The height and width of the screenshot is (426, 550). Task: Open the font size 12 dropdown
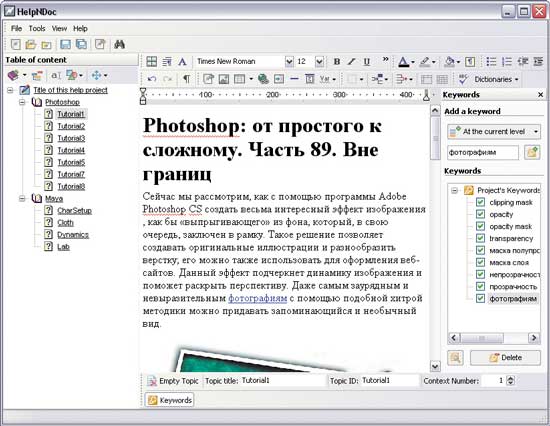pyautogui.click(x=319, y=62)
